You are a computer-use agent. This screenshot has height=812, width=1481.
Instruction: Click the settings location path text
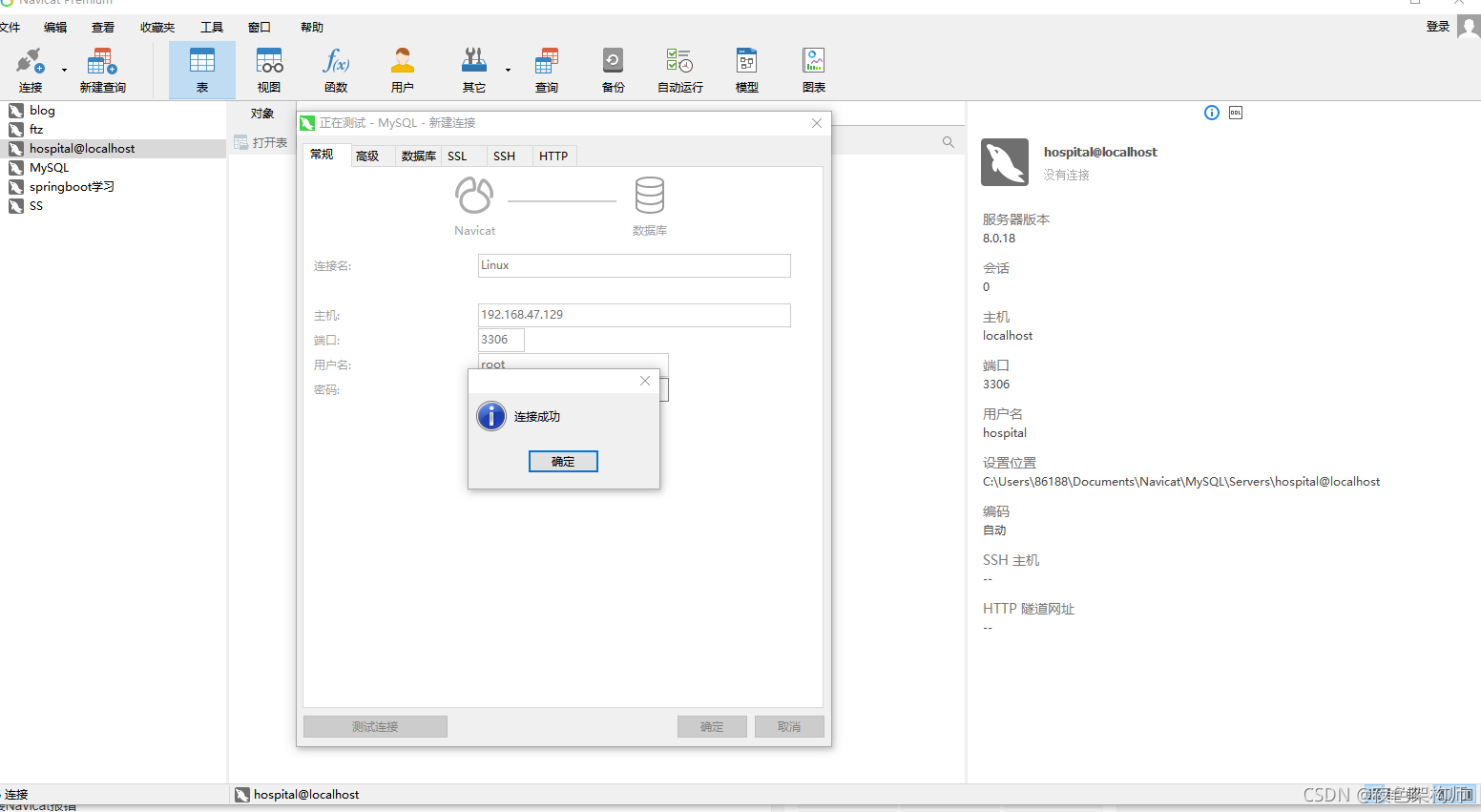point(1181,482)
